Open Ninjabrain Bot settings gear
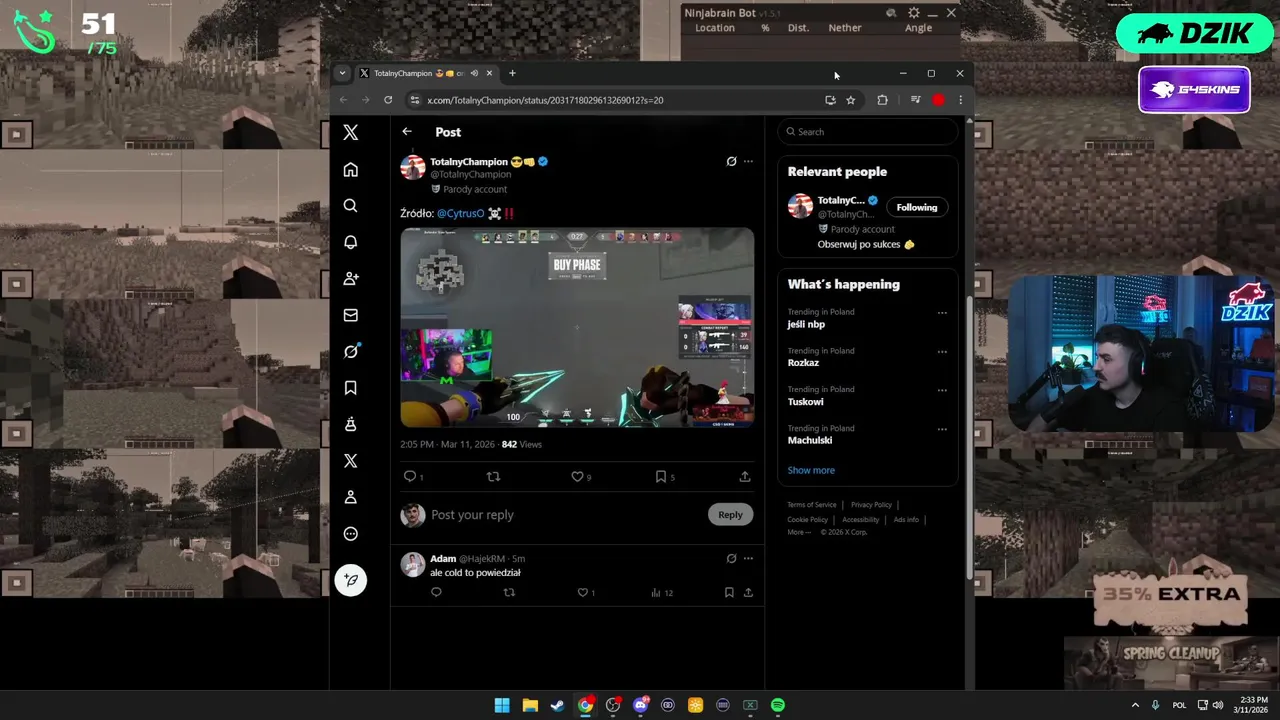The height and width of the screenshot is (720, 1280). click(913, 13)
